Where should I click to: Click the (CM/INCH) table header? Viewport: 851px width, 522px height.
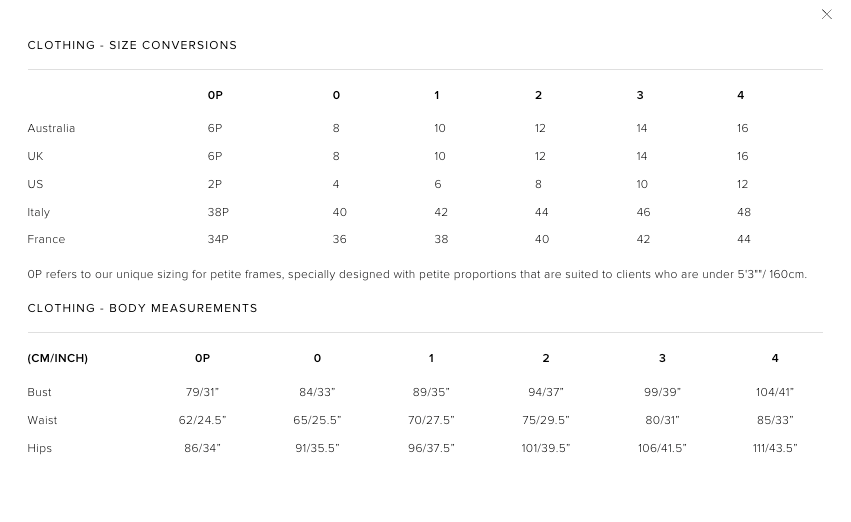click(57, 358)
